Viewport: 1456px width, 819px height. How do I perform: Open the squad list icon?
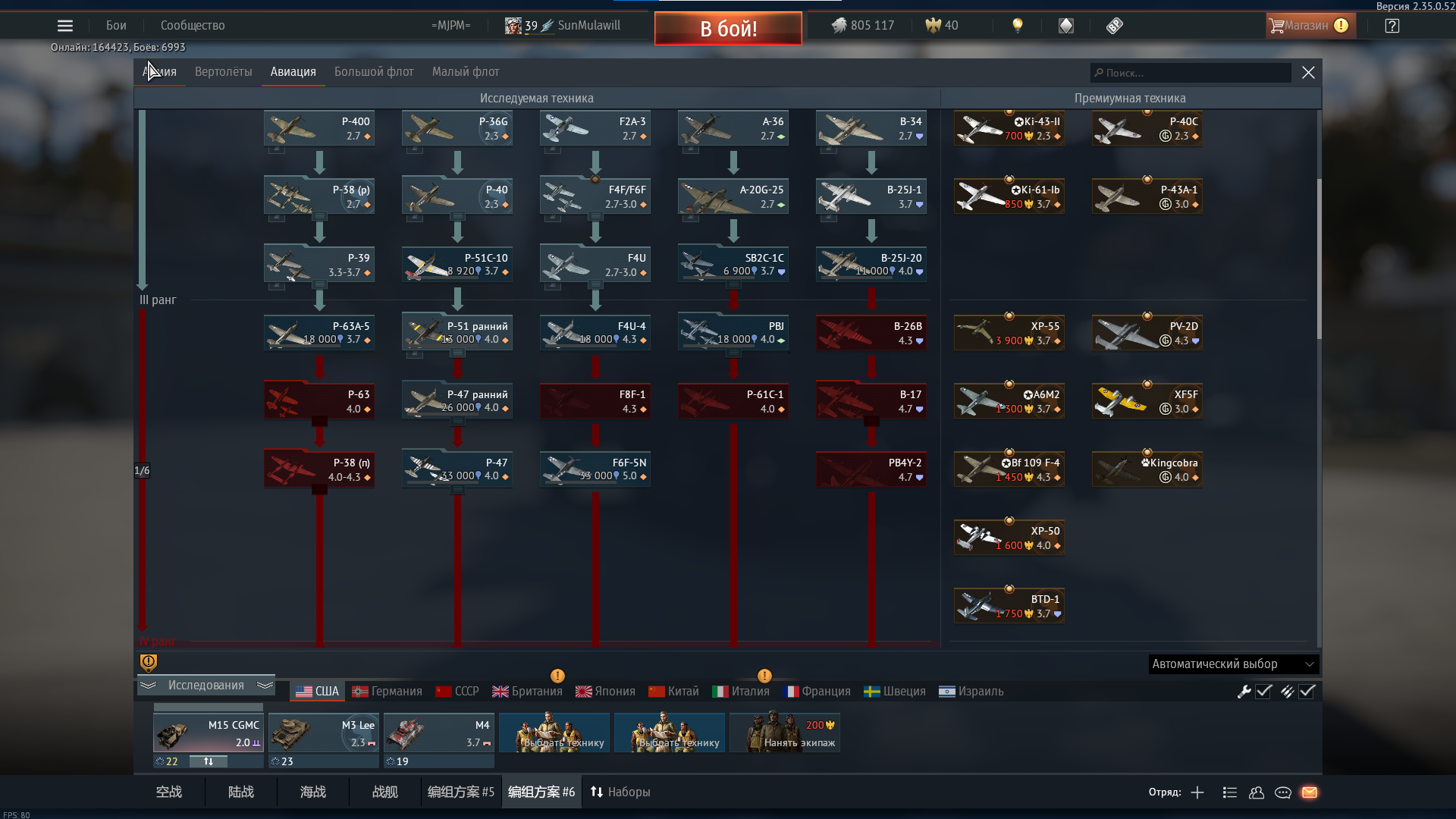[1230, 792]
